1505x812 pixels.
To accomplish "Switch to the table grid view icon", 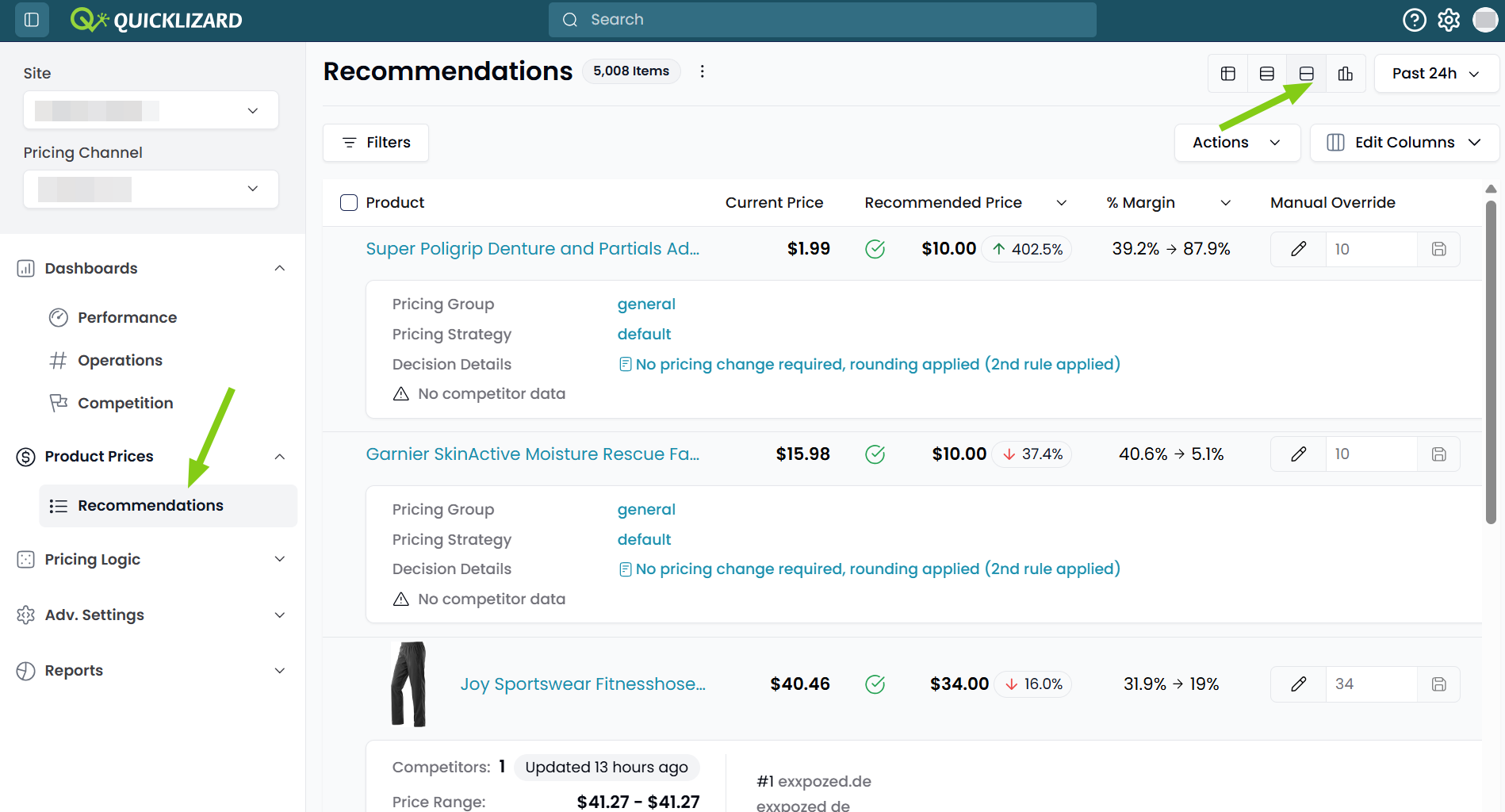I will (1228, 74).
